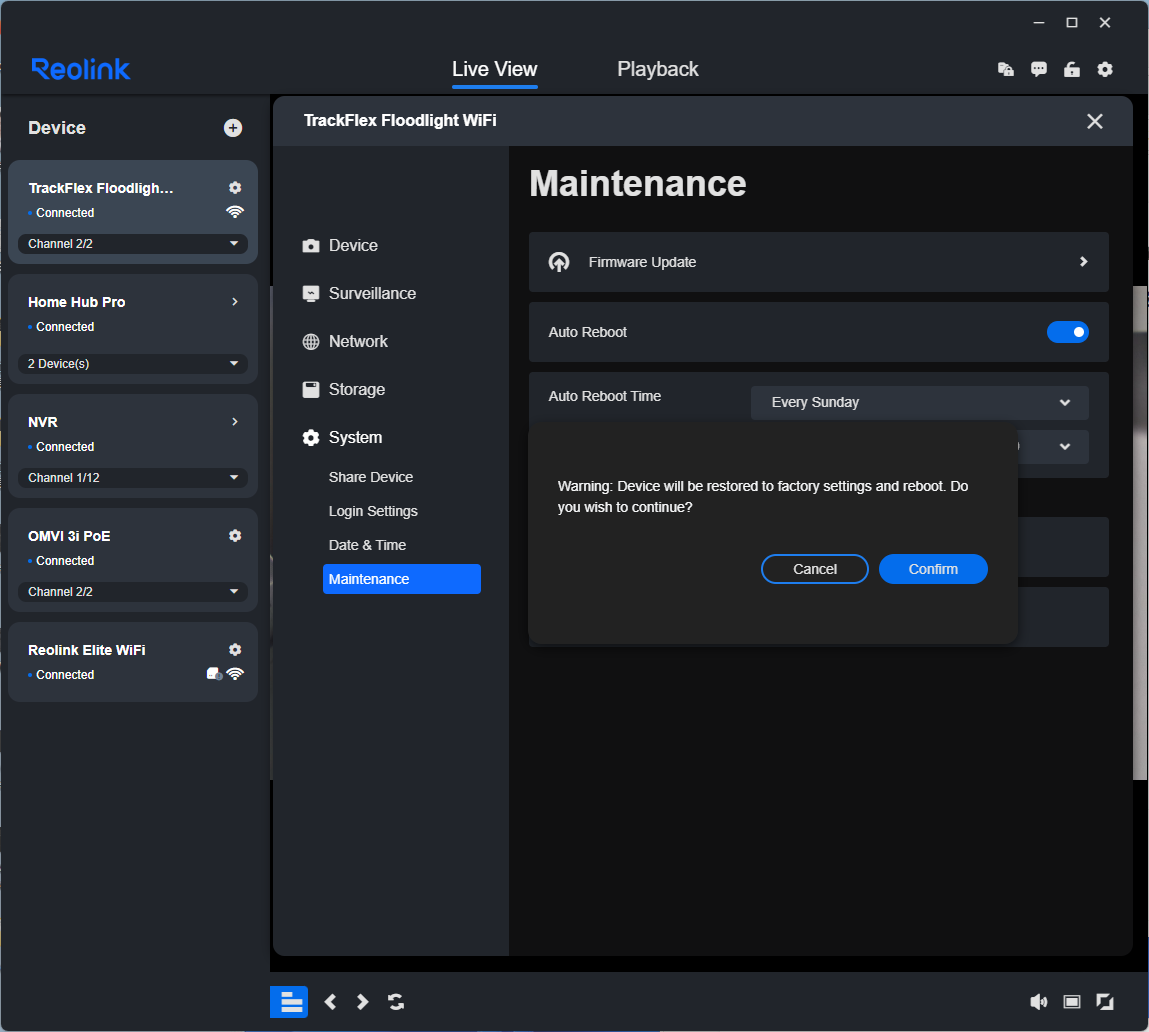Expand NVR chevron arrow

pyautogui.click(x=234, y=421)
